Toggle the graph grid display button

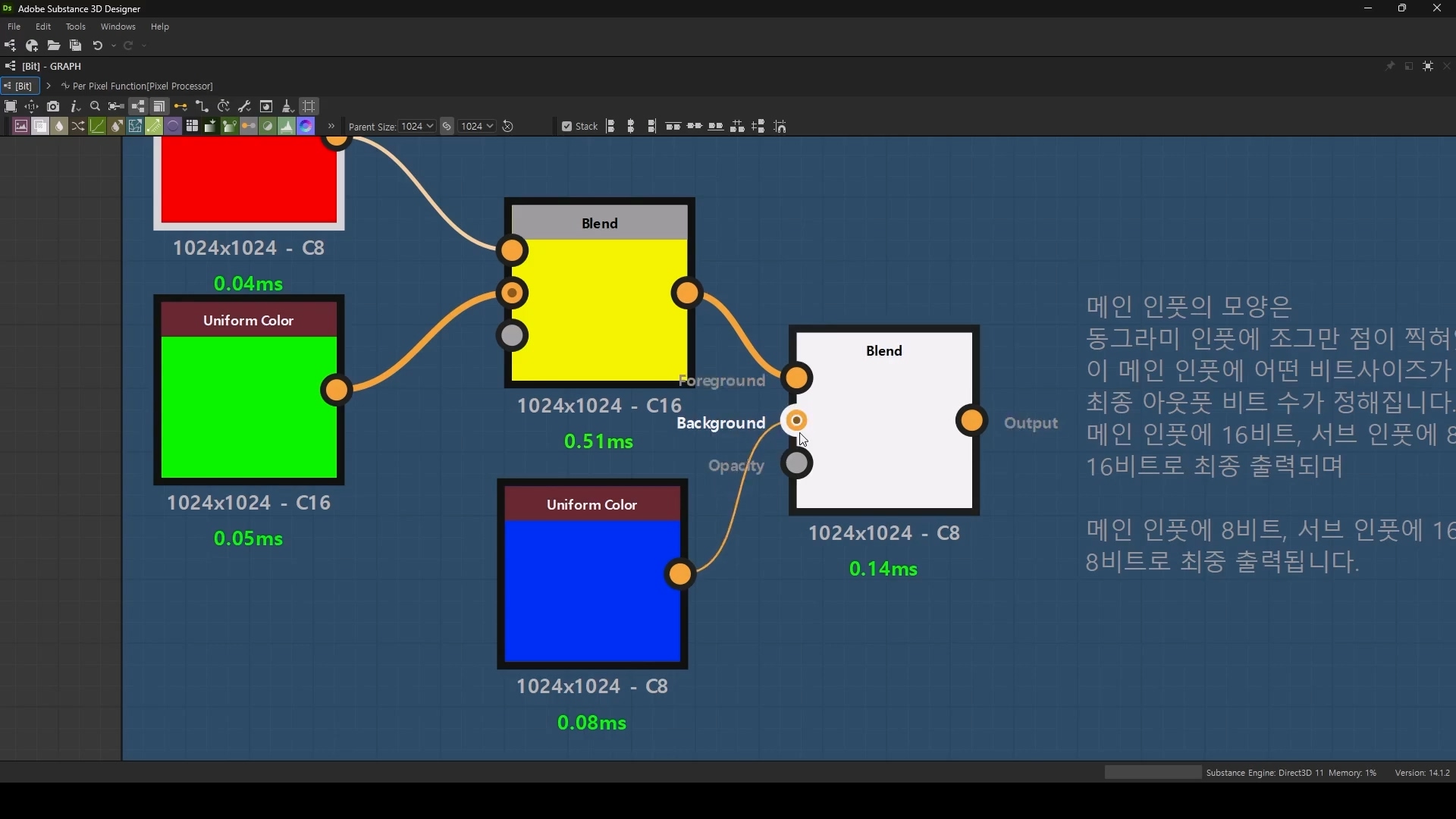(x=309, y=106)
